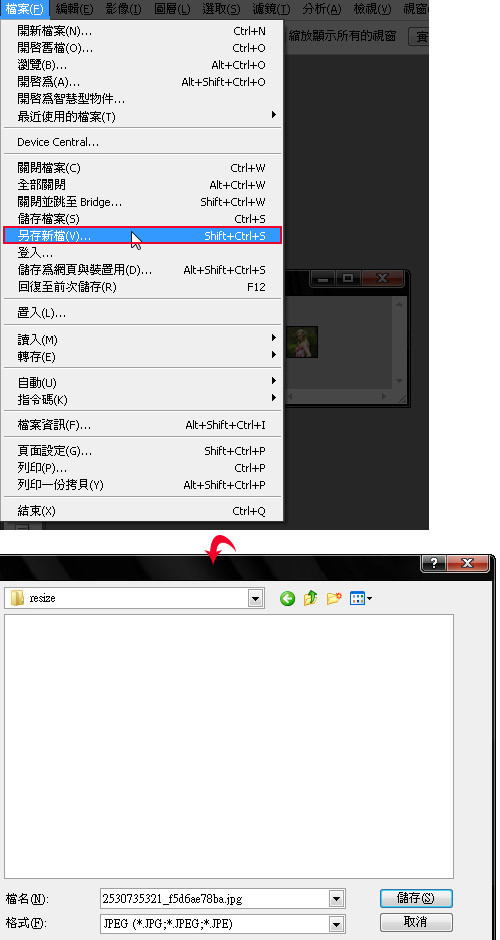
Task: Select 開啟為(A)... menu entry
Action: coord(142,82)
